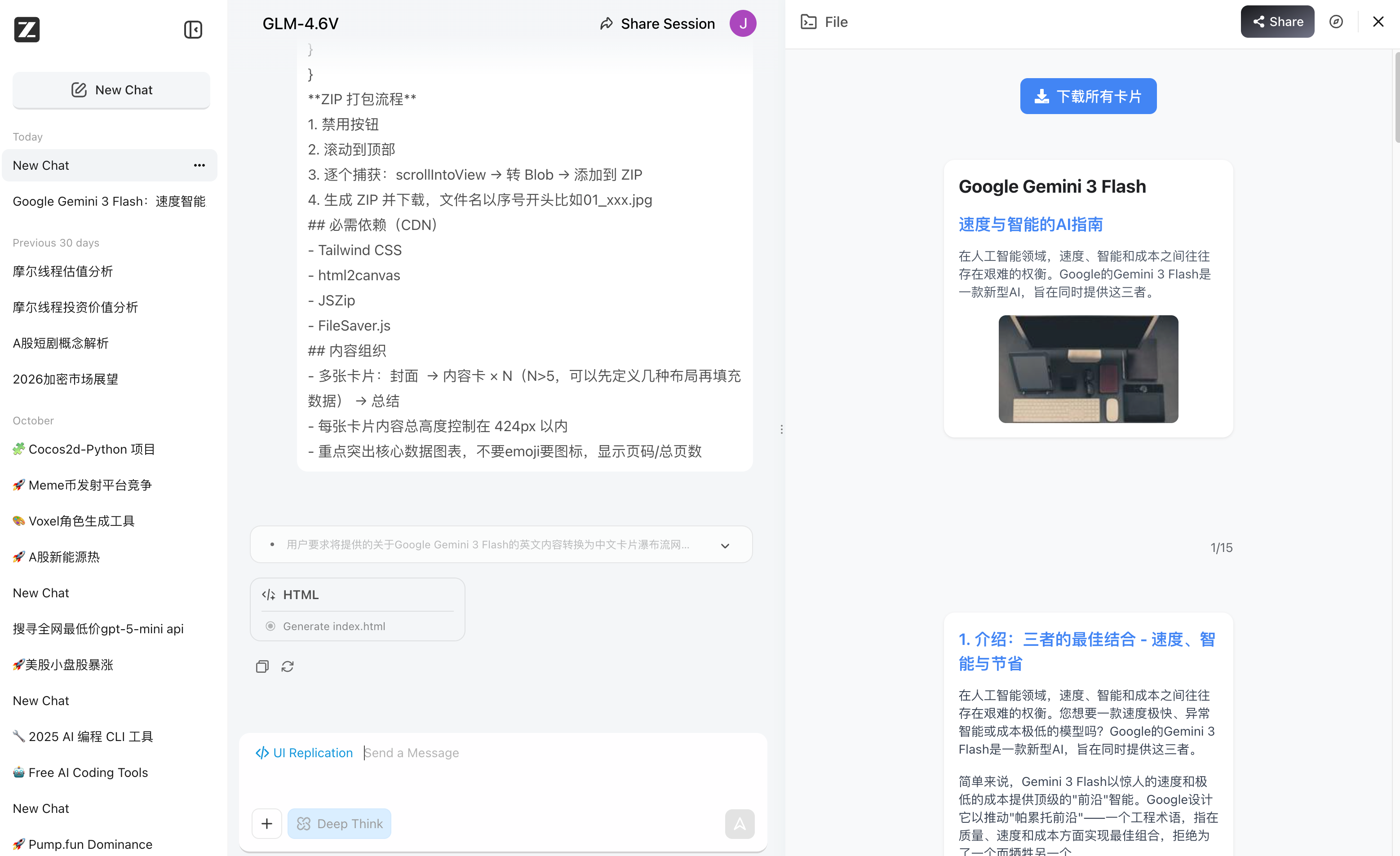Open the Voxel角色生成工具 chat

pos(81,521)
